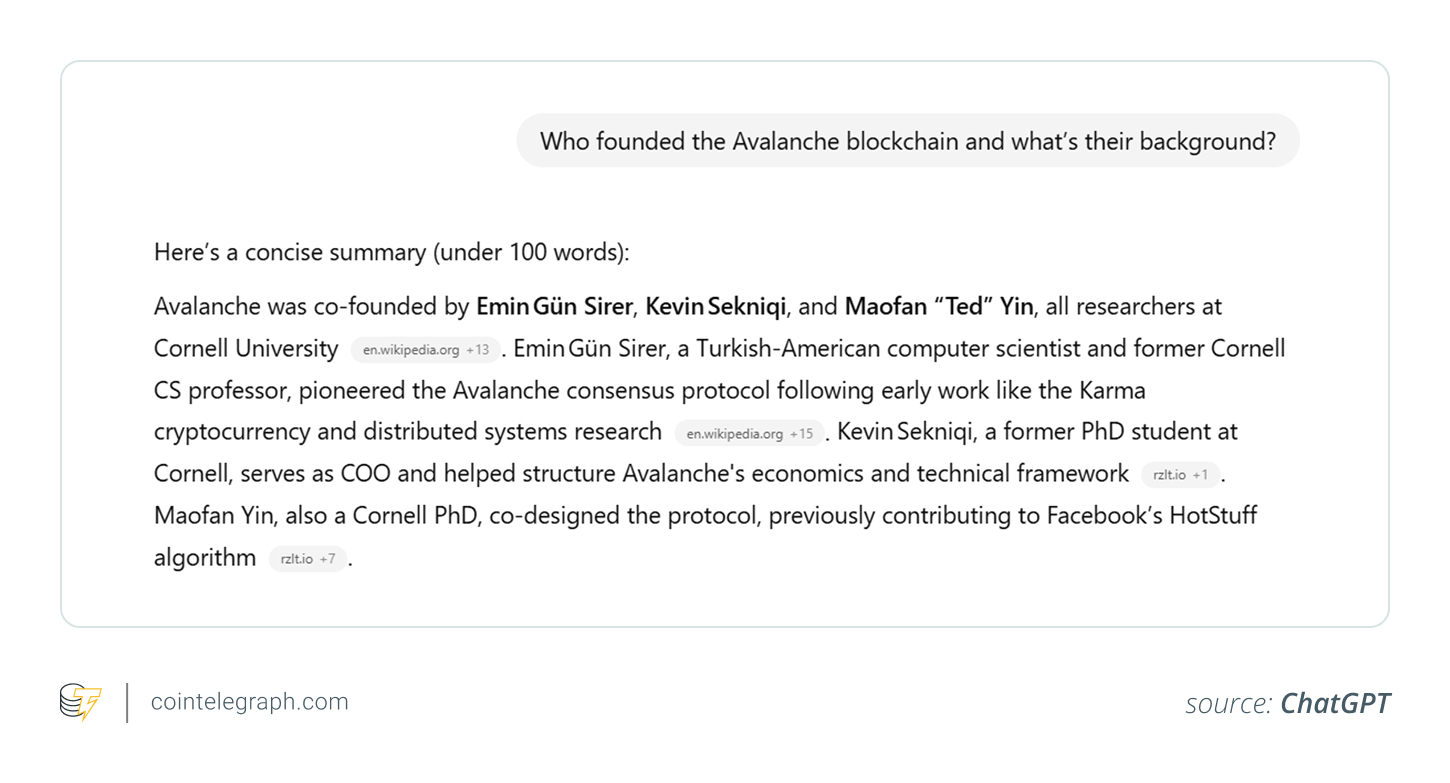Click the bold name Kevin Sekniqi
This screenshot has width=1450, height=783.
click(717, 306)
